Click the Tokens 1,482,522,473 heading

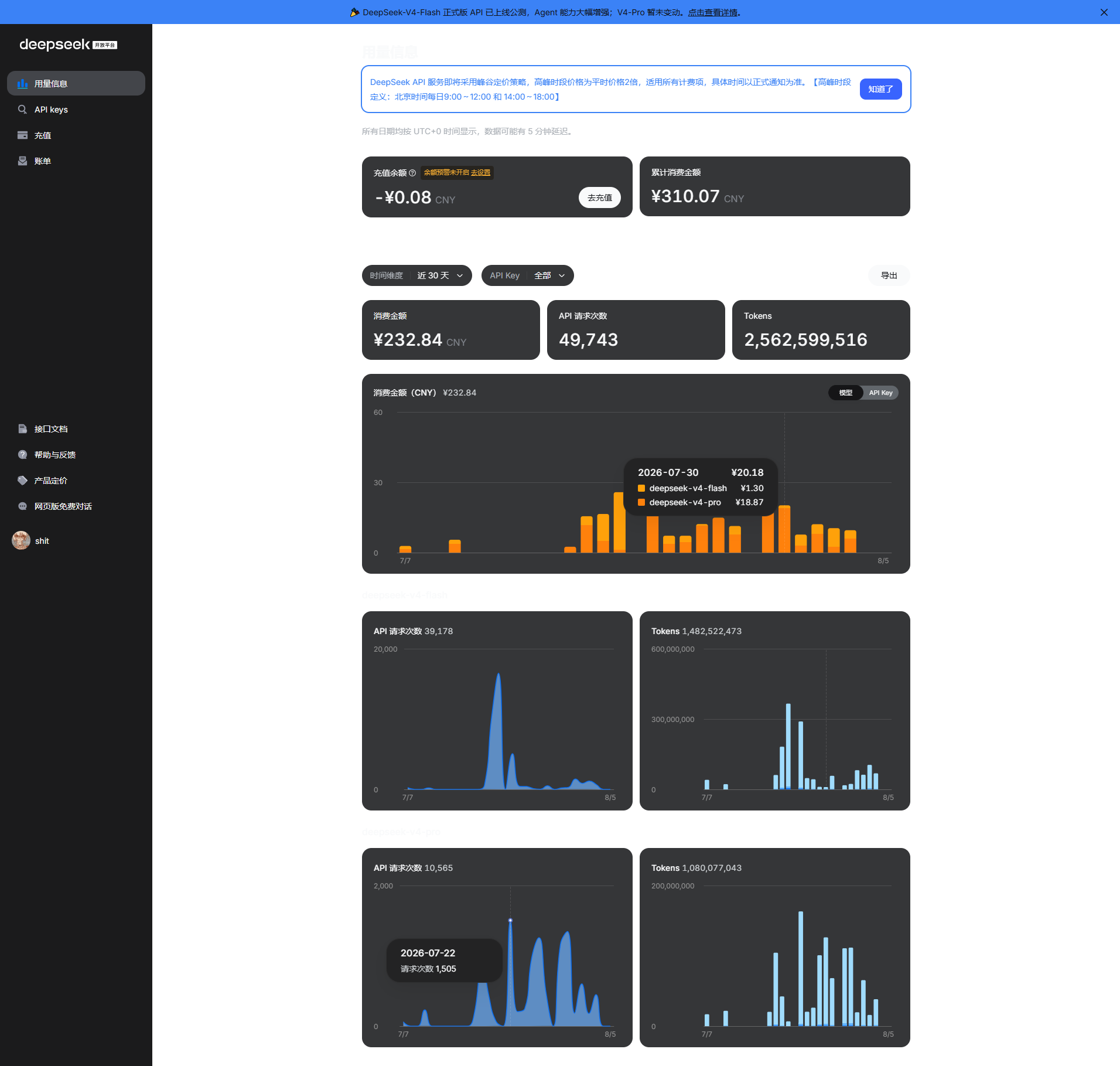tap(696, 631)
